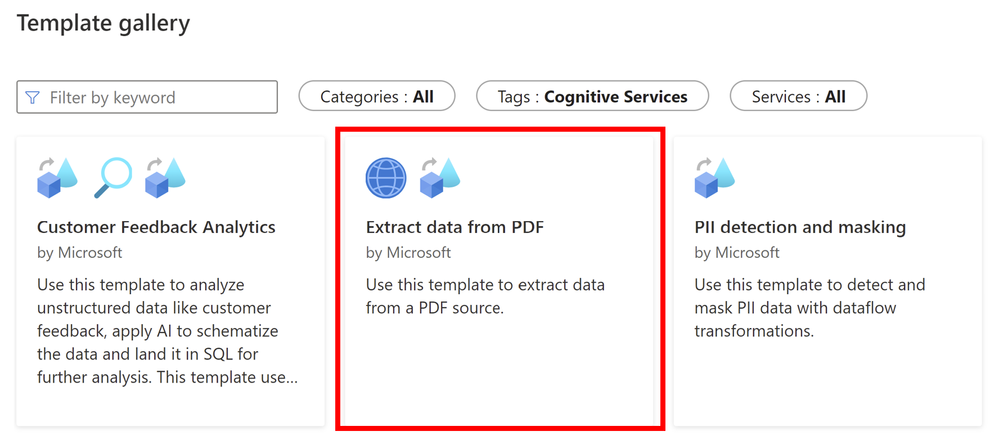
Task: Focus the Filter by keyword input field
Action: pos(147,97)
